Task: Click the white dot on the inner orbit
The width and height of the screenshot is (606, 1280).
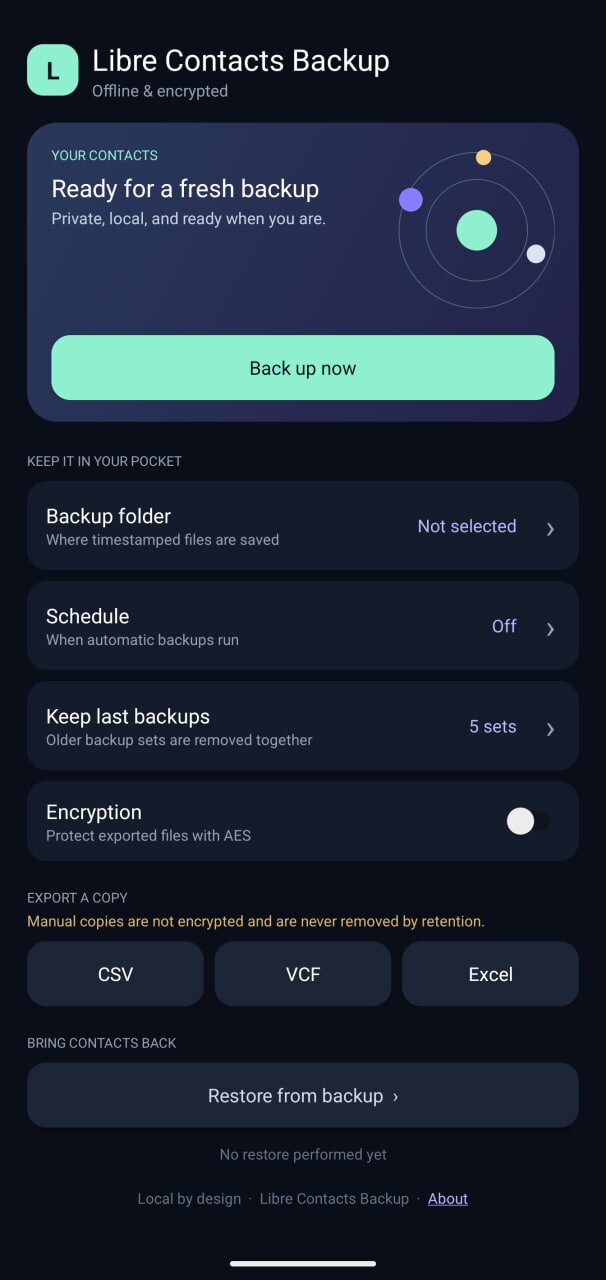Action: tap(536, 254)
